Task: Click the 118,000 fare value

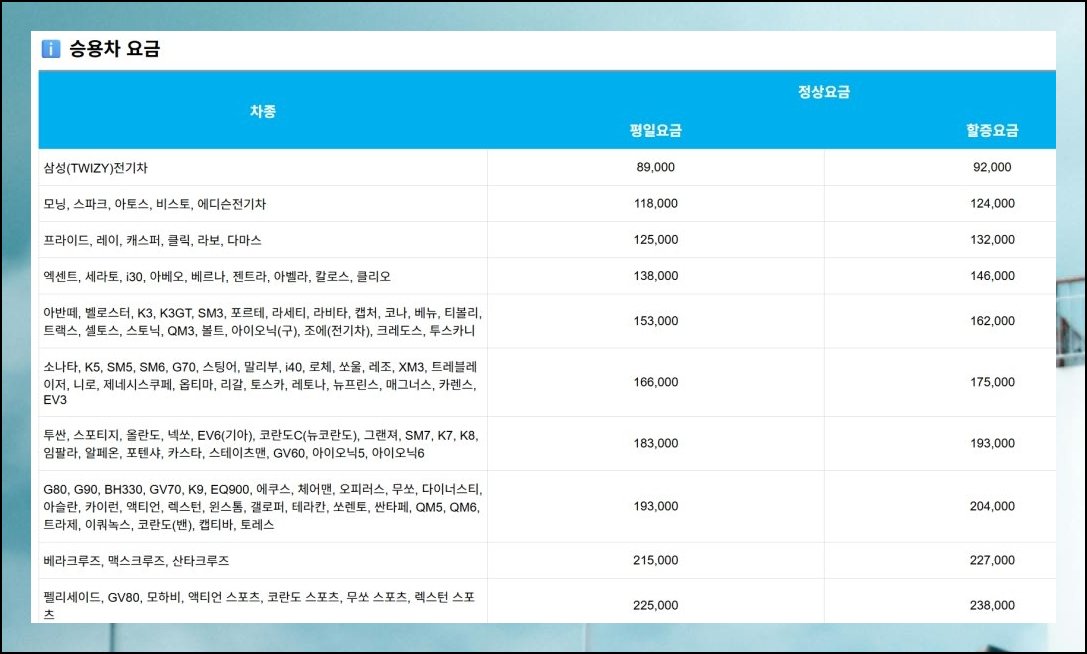Action: 656,203
